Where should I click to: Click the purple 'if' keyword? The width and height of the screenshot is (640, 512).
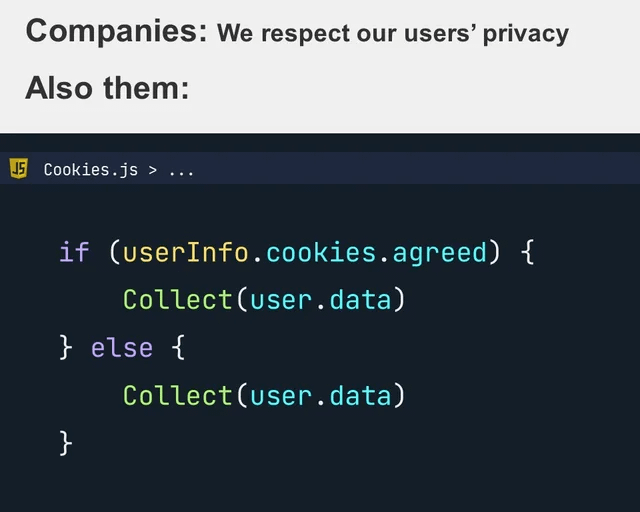point(74,252)
